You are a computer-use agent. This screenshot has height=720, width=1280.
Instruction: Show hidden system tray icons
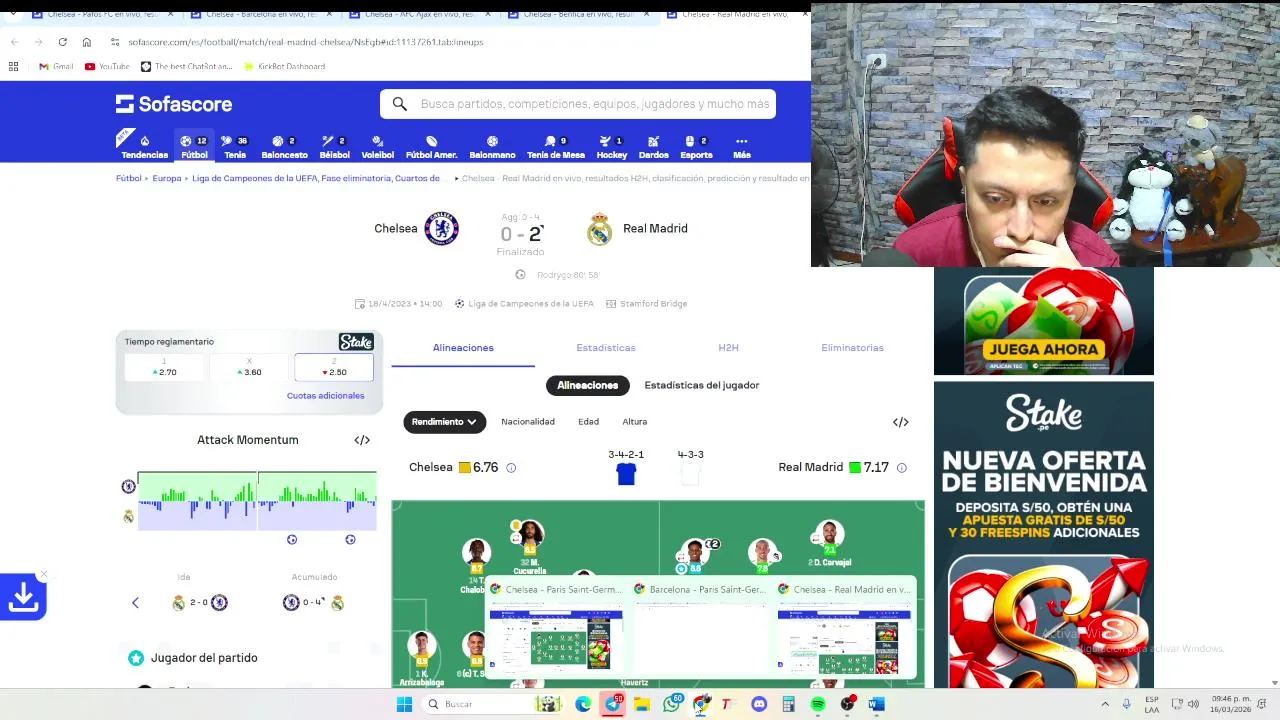tap(1105, 704)
